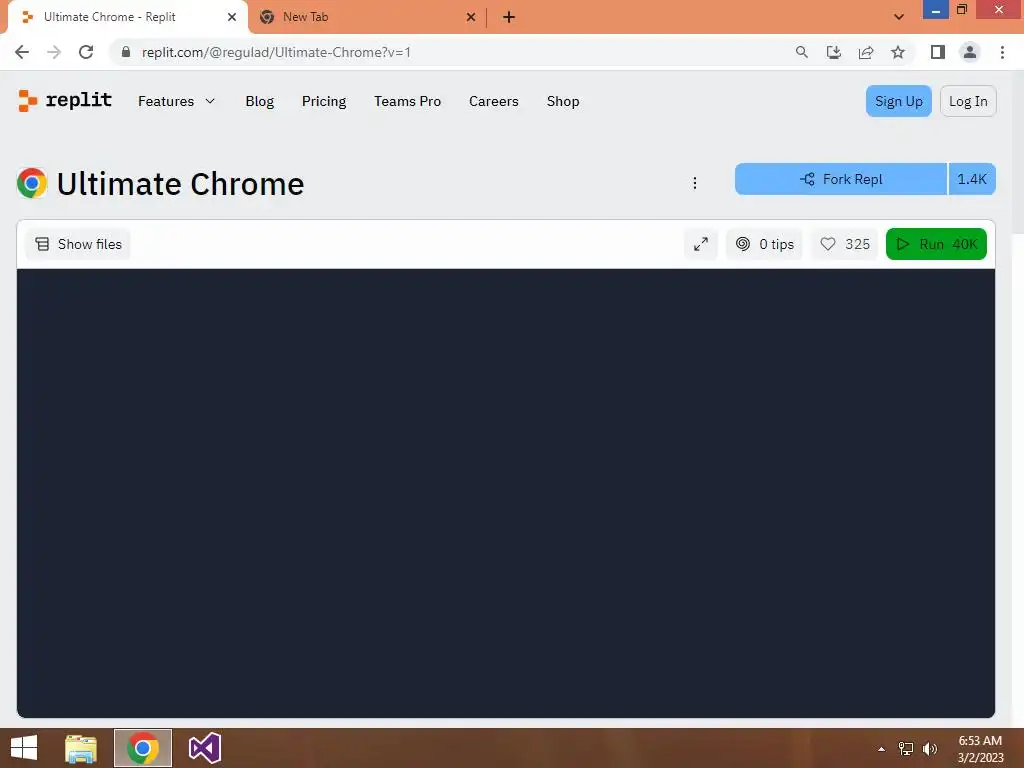Viewport: 1024px width, 768px height.
Task: Click the Chrome logo beside Ultimate Chrome title
Action: (32, 183)
